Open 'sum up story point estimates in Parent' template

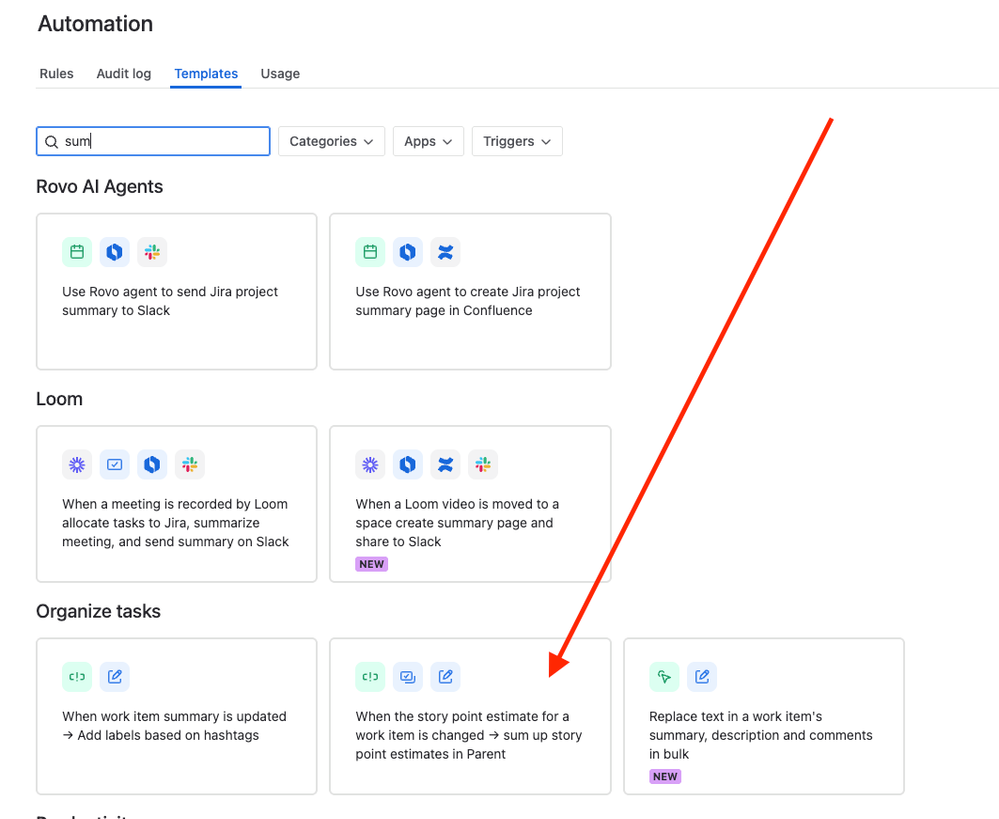pos(470,716)
